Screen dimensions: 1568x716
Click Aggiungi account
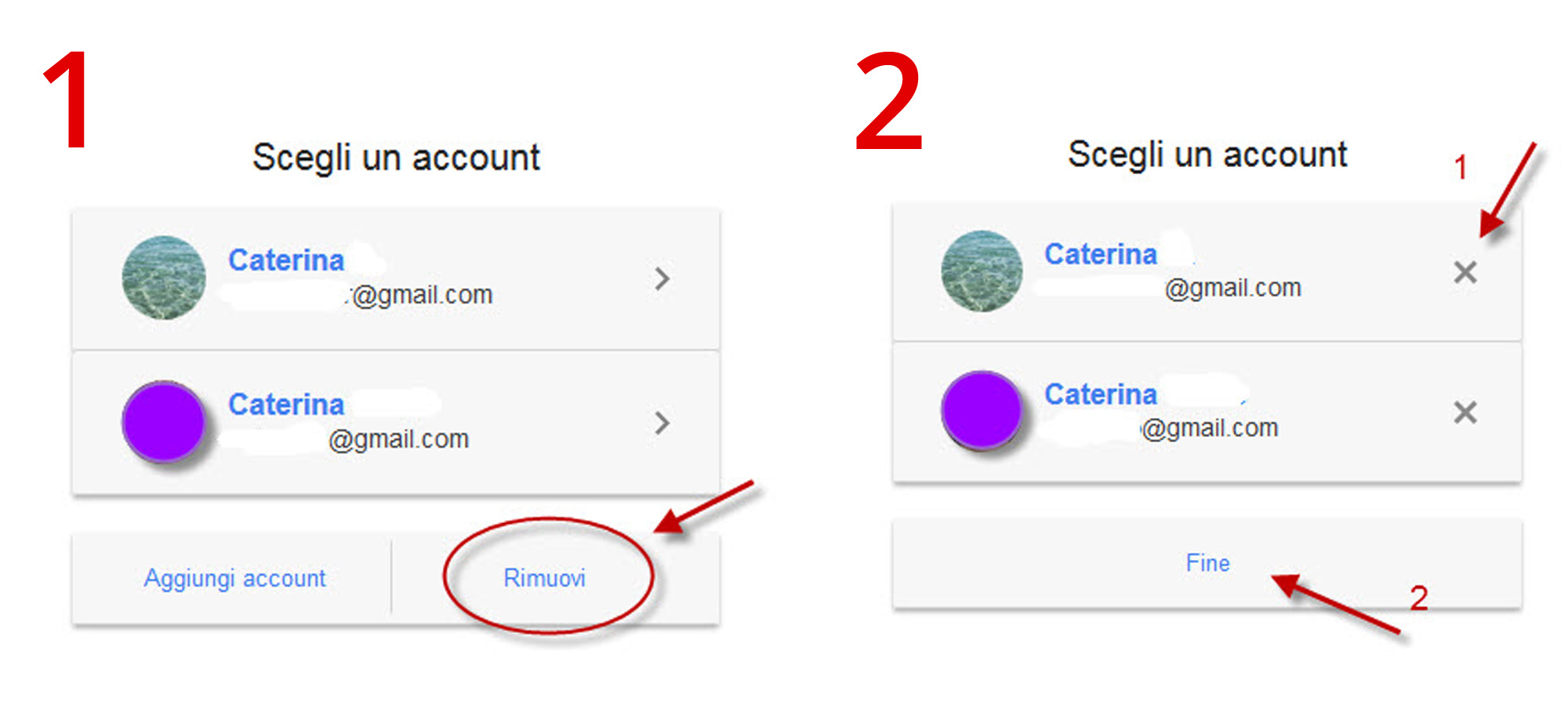[234, 578]
